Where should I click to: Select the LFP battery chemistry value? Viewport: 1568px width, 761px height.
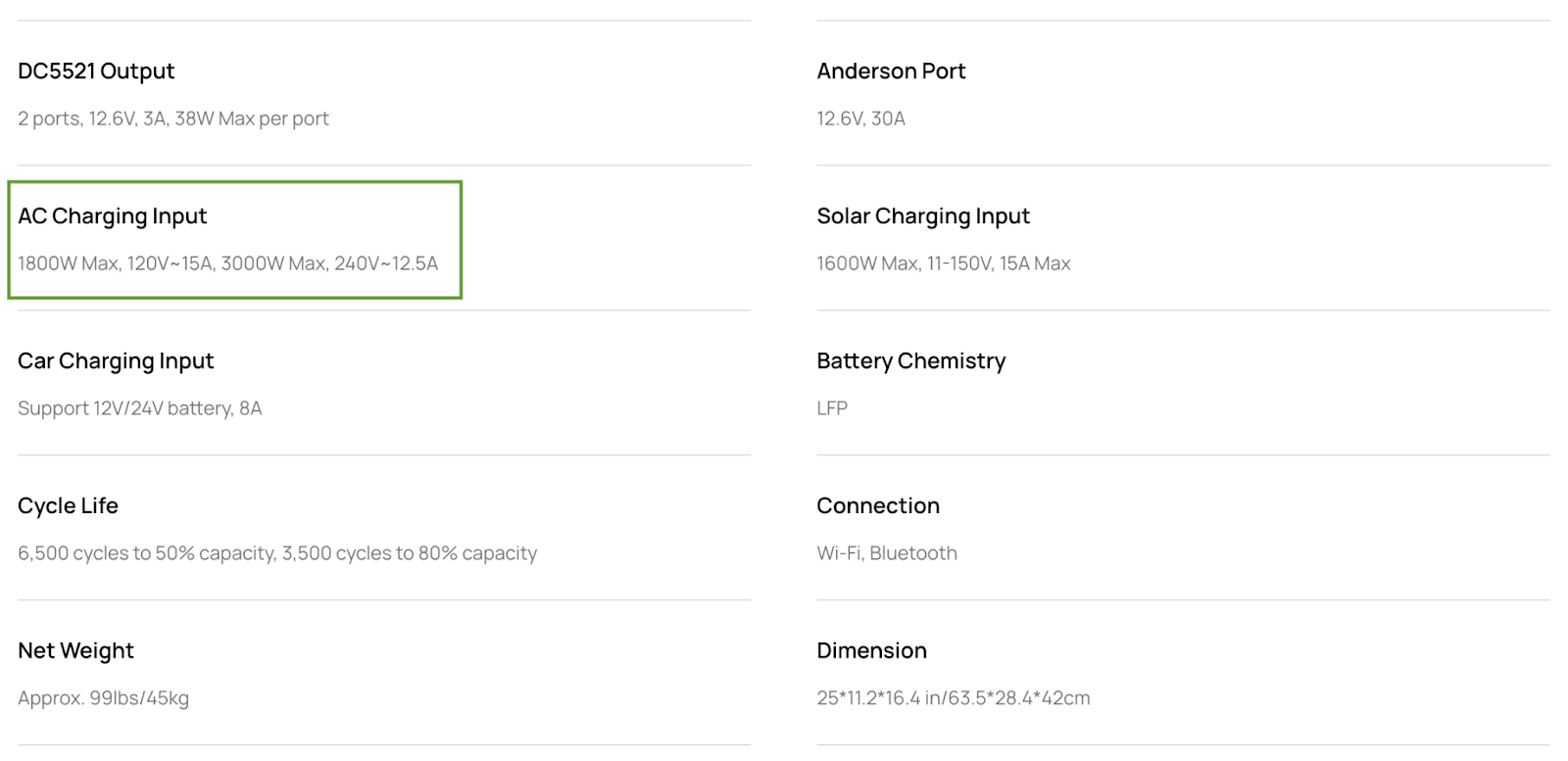click(832, 408)
